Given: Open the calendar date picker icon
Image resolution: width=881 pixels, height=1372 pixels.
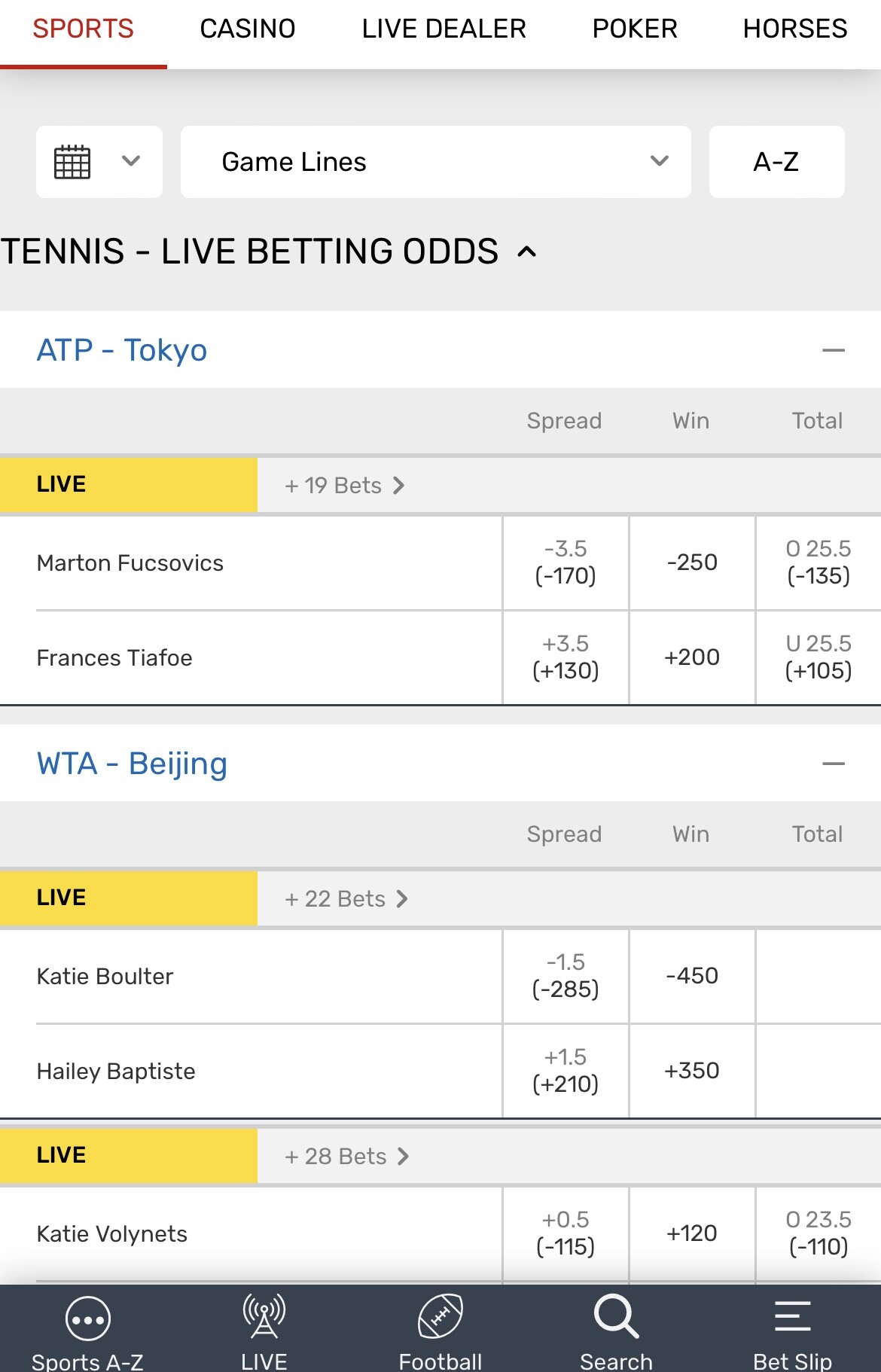Looking at the screenshot, I should (73, 162).
